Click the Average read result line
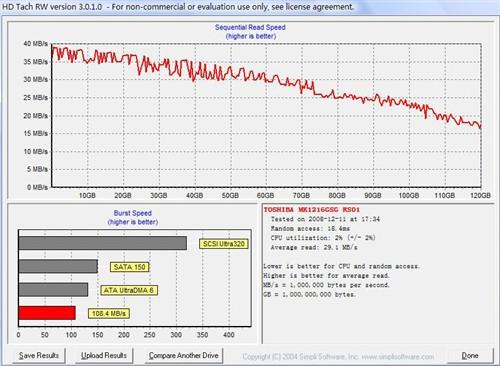This screenshot has width=500, height=366. tap(314, 247)
